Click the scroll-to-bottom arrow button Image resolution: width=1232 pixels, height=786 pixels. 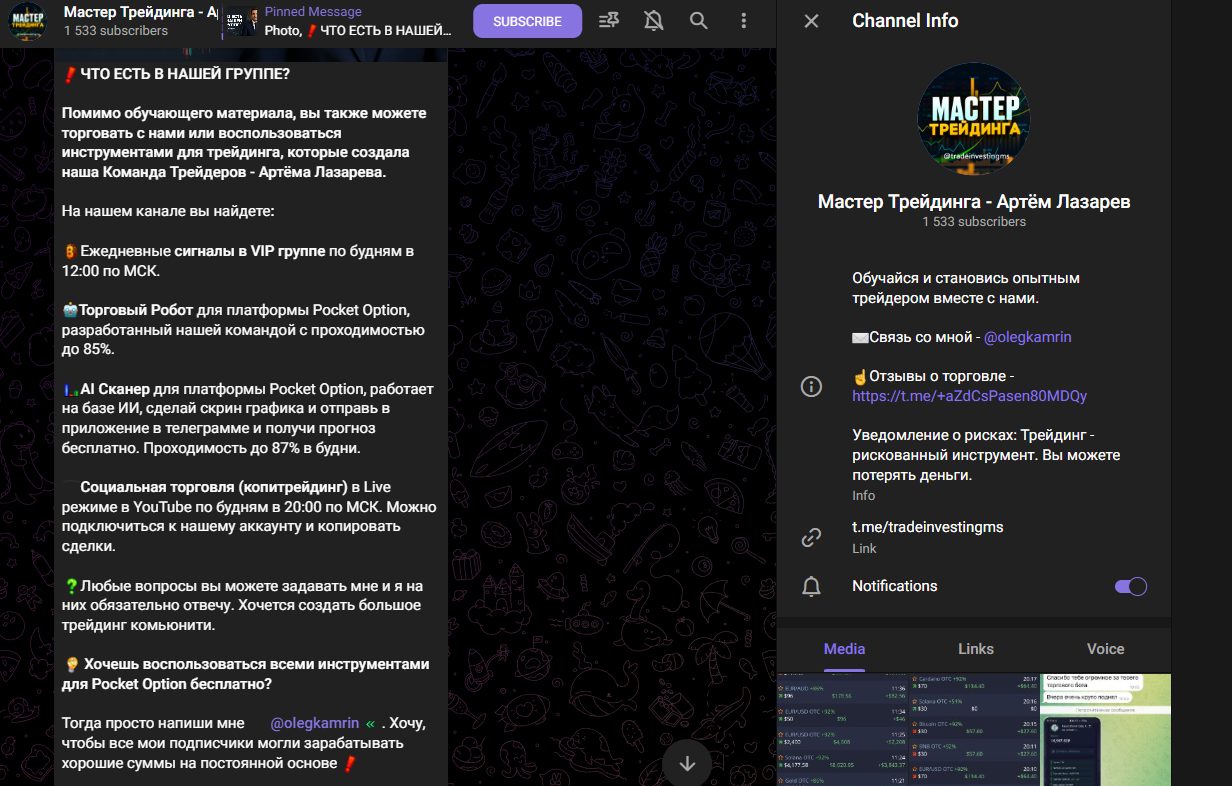(687, 764)
